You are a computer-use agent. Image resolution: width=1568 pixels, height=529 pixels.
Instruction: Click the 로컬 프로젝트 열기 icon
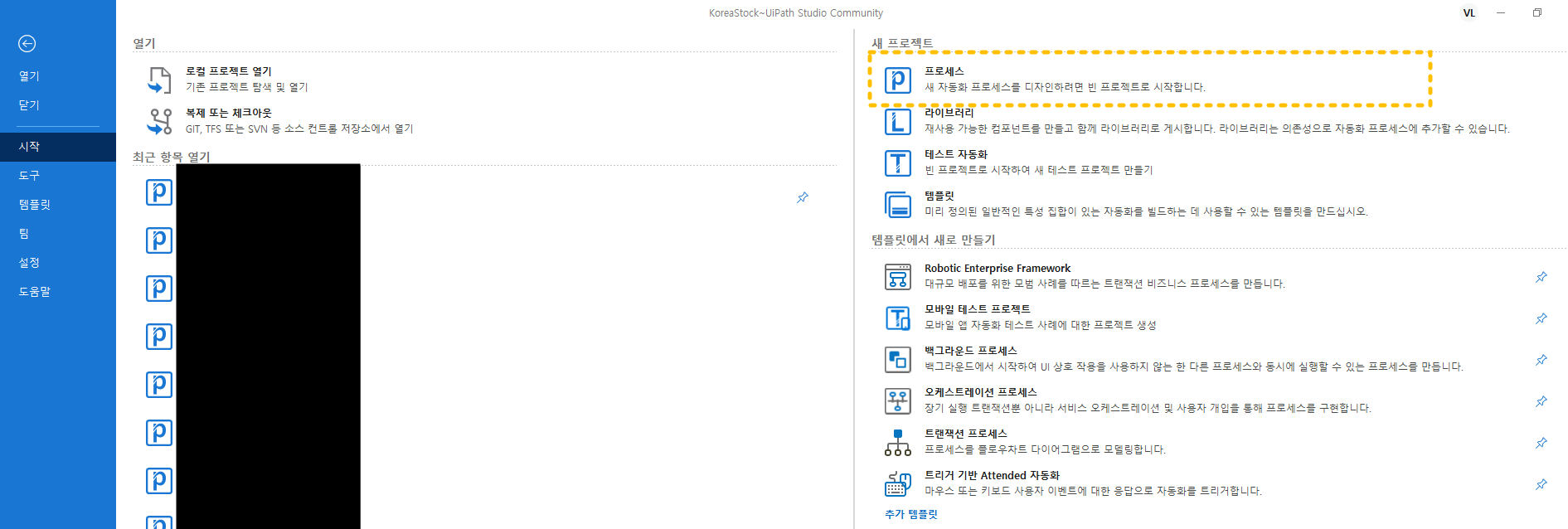(159, 80)
